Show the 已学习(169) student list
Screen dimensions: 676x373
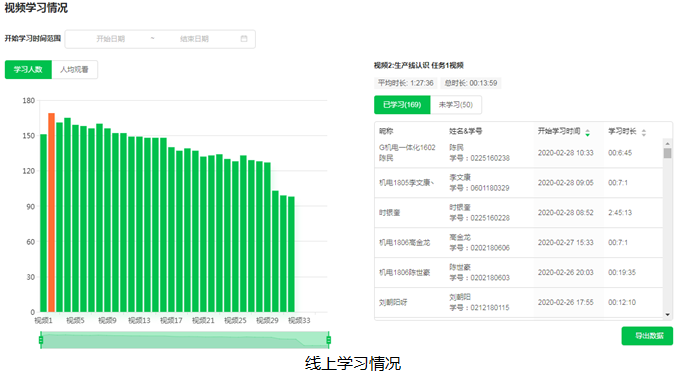(x=402, y=105)
